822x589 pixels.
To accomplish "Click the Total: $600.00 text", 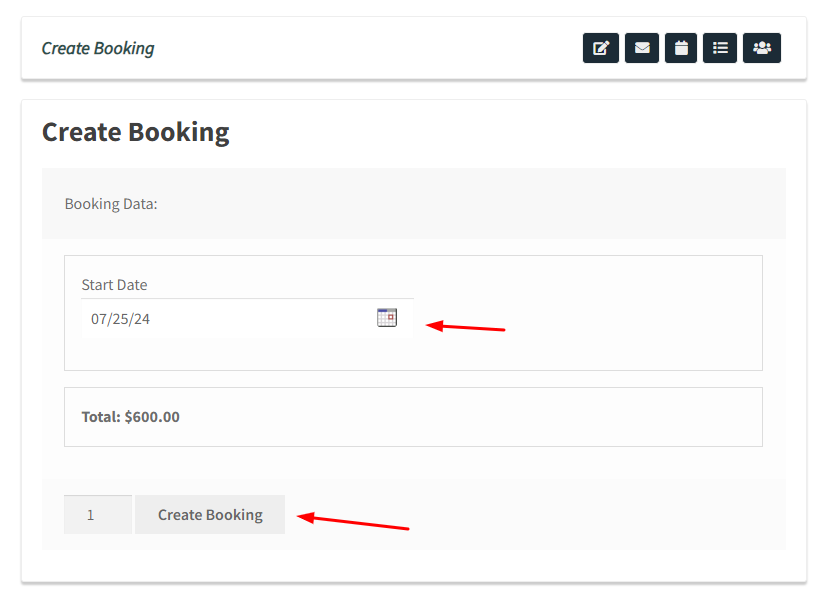I will (x=131, y=417).
